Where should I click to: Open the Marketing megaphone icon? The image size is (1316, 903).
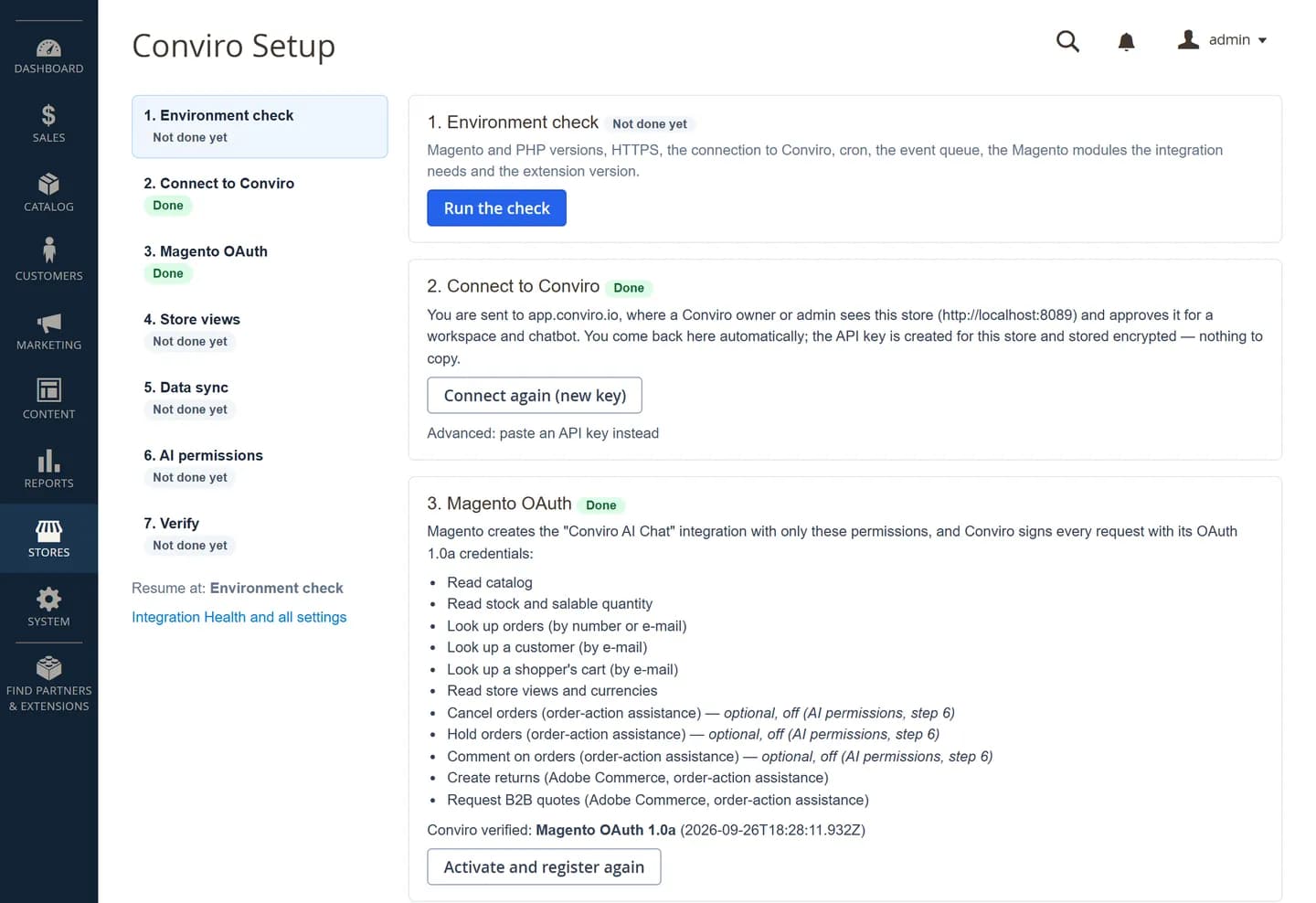point(48,323)
